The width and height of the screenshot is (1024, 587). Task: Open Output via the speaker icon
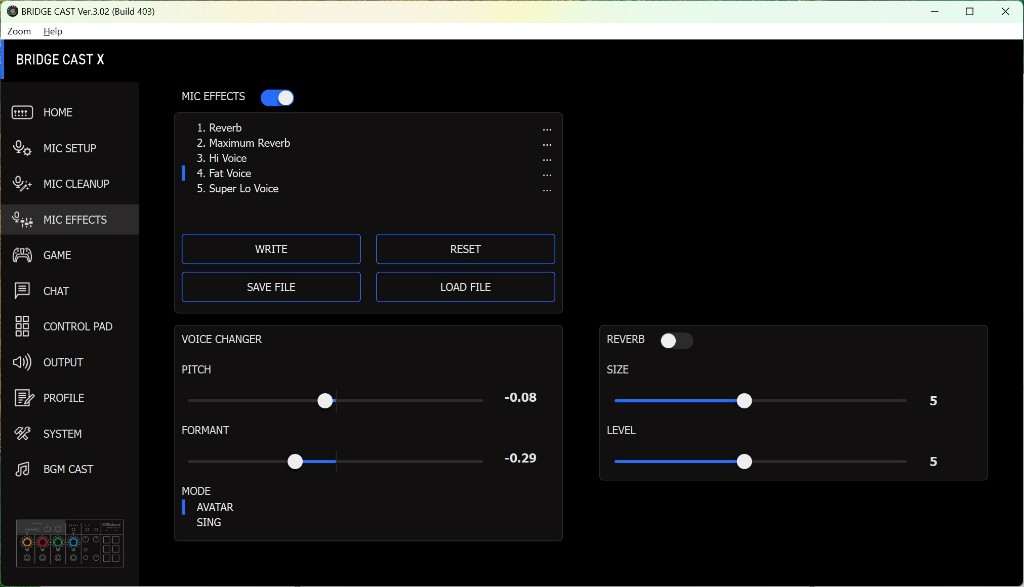tap(22, 362)
